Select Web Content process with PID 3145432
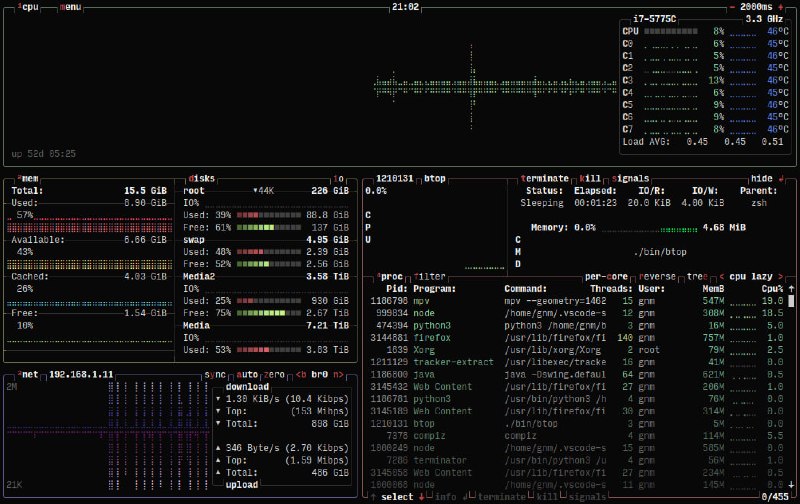Viewport: 800px width, 504px height. click(x=577, y=387)
